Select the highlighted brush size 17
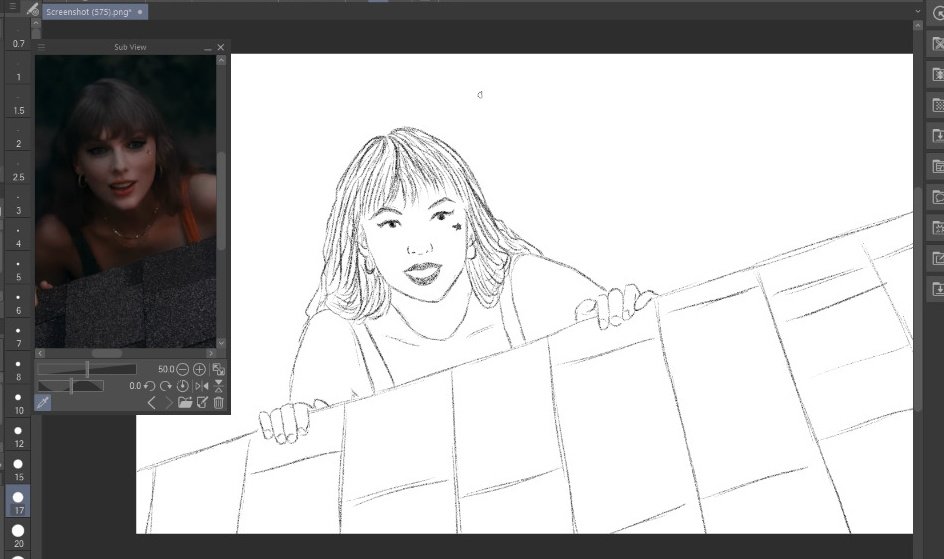This screenshot has height=559, width=944. [19, 502]
